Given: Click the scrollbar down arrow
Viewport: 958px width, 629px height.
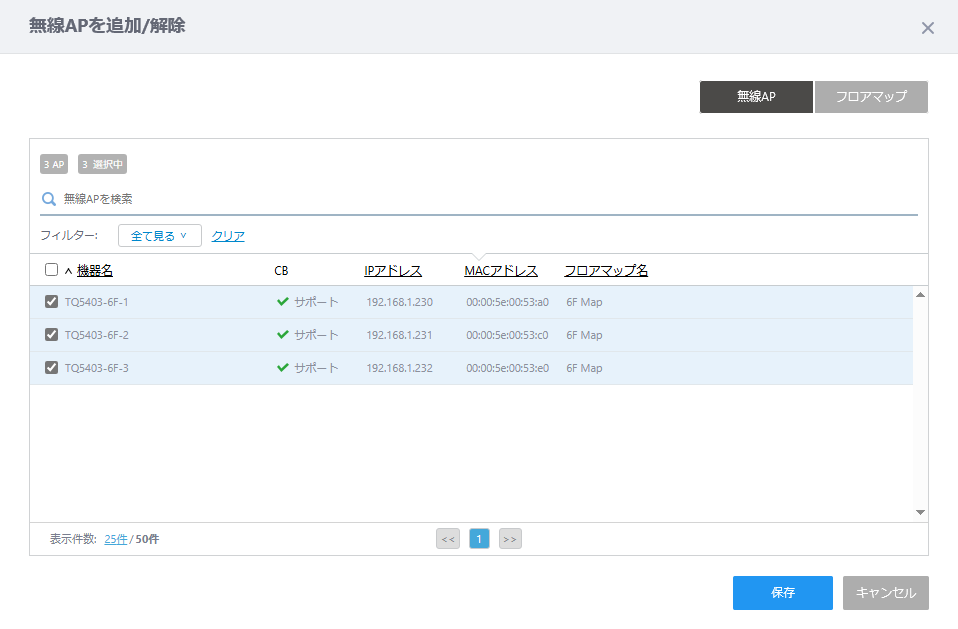Looking at the screenshot, I should click(x=920, y=512).
